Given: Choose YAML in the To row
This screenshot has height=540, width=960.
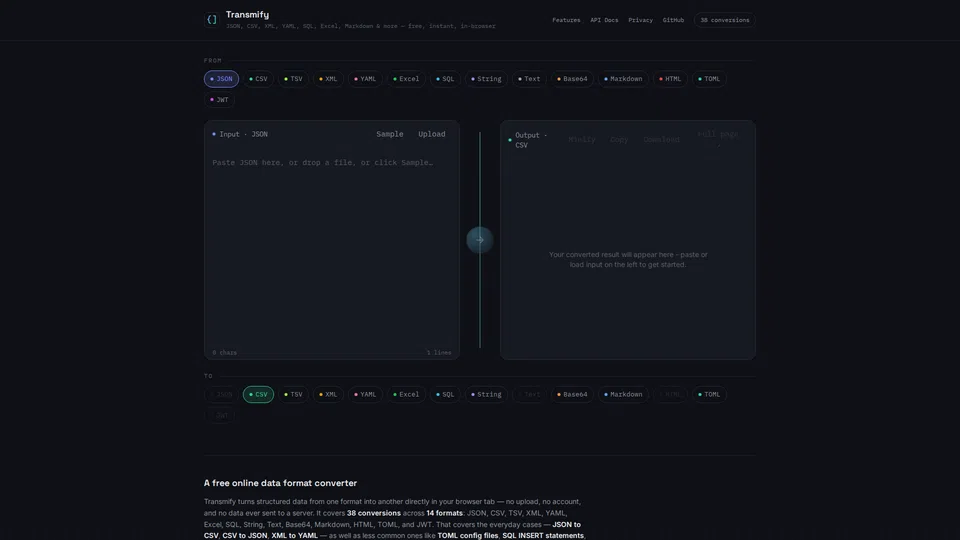Looking at the screenshot, I should pyautogui.click(x=365, y=394).
